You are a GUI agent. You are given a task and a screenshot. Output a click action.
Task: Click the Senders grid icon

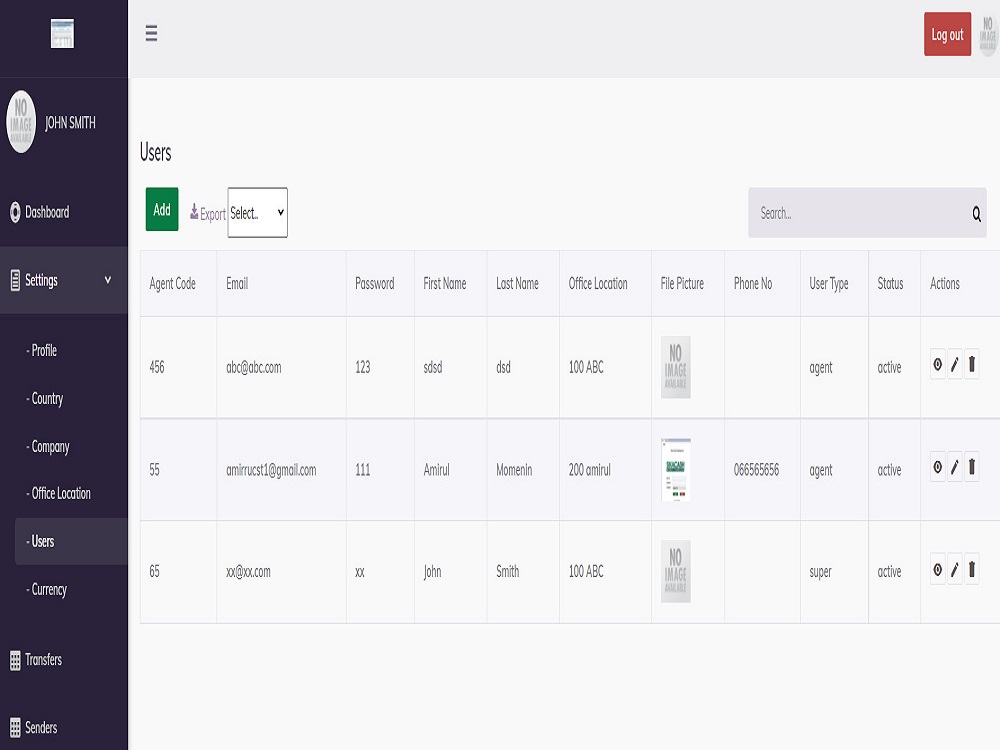(15, 728)
